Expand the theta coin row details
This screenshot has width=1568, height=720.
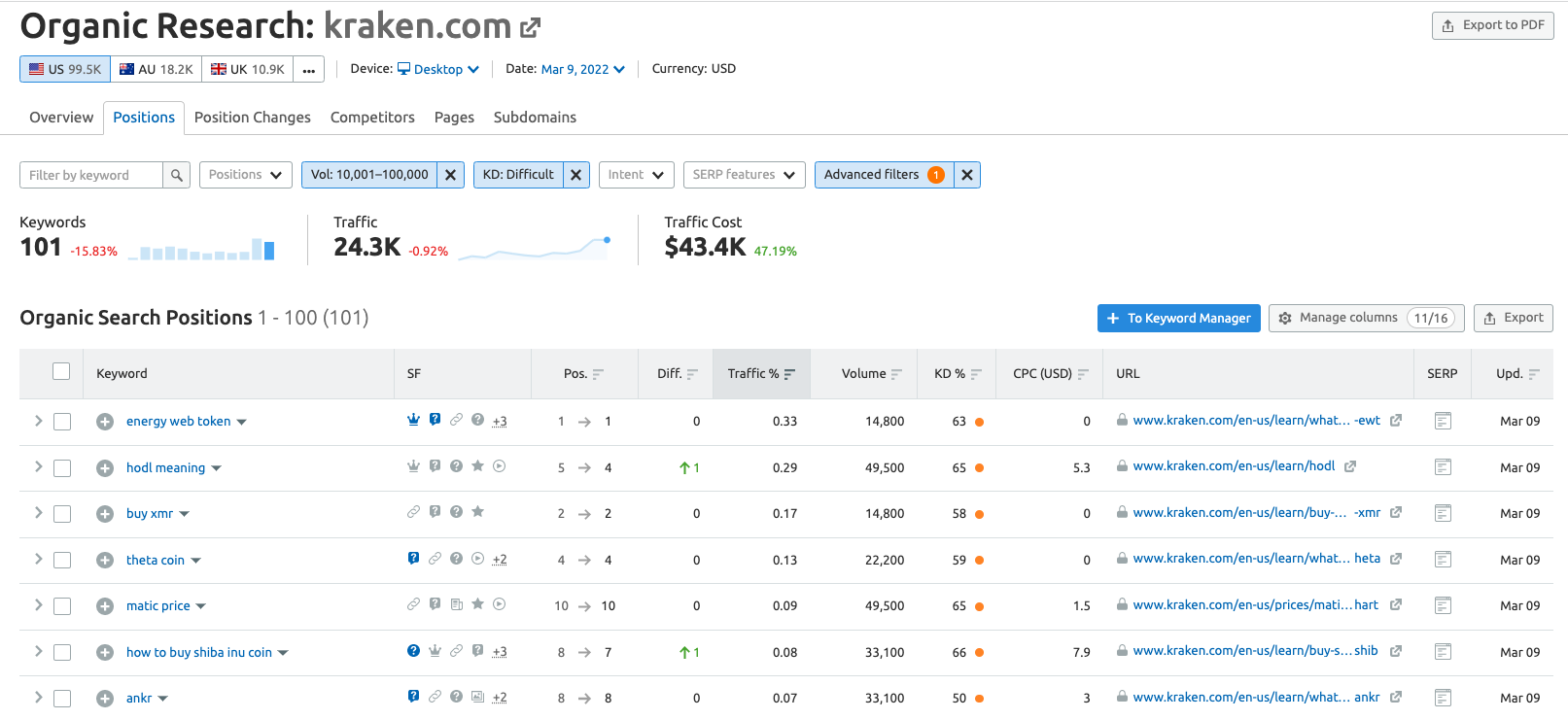tap(38, 559)
